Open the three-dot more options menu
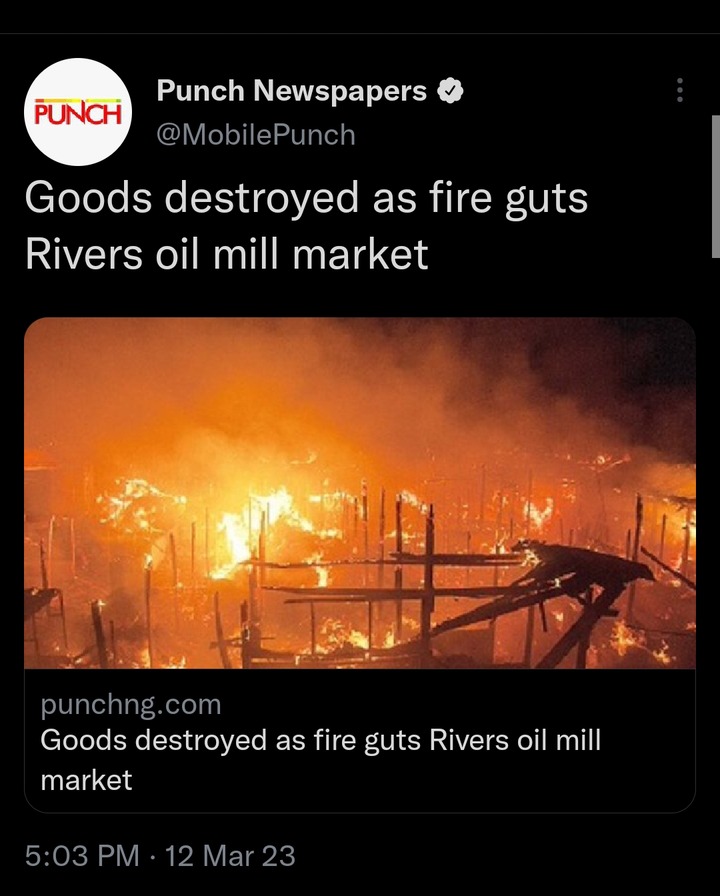Viewport: 720px width, 896px height. [679, 90]
